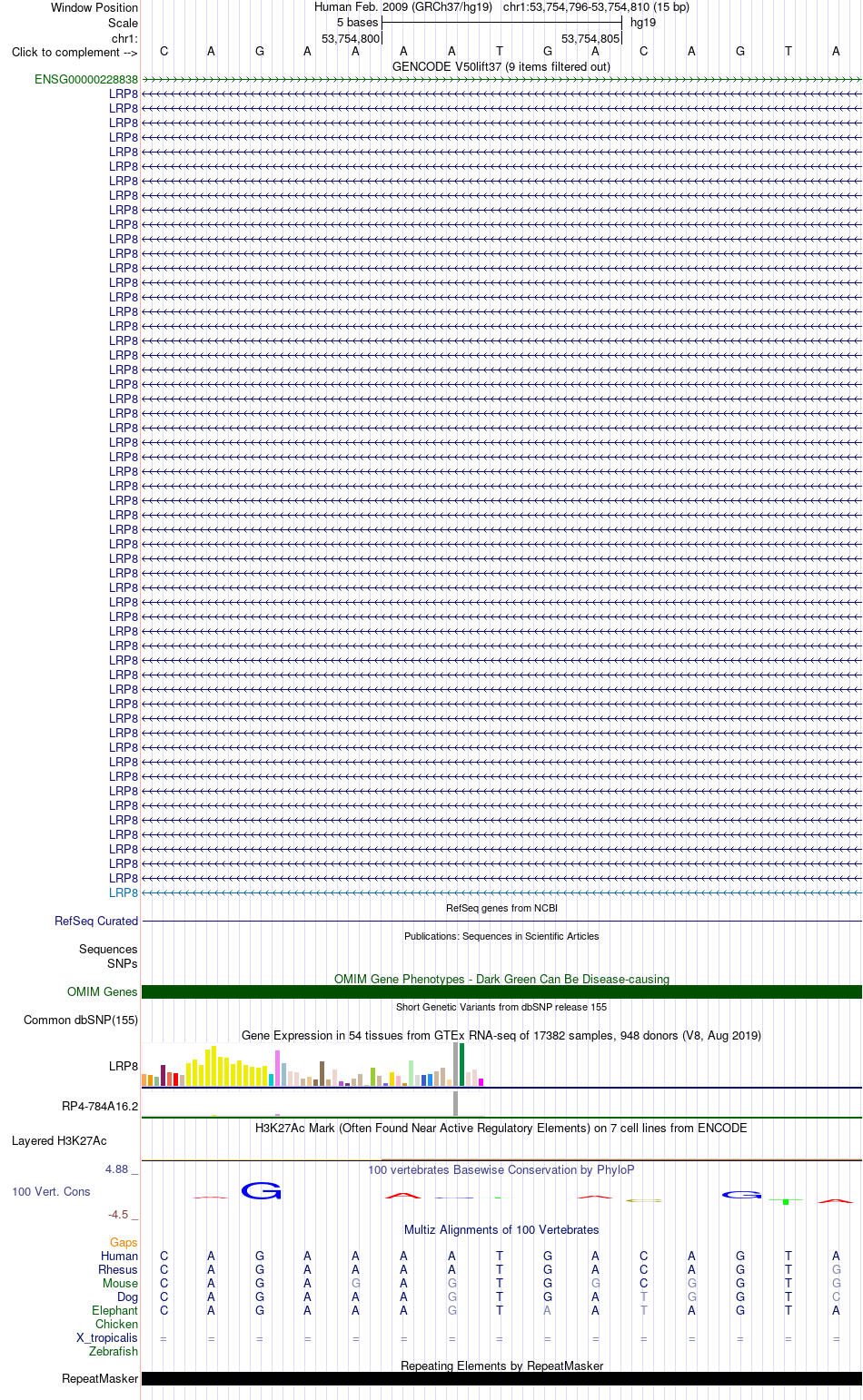Click the Scale label
The height and width of the screenshot is (1400, 863).
[x=124, y=23]
